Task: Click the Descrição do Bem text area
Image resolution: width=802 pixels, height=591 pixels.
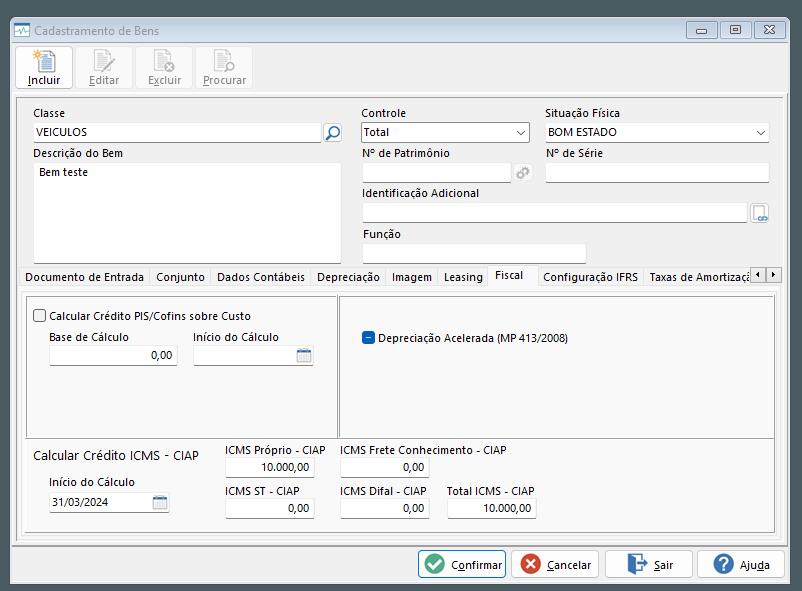Action: pos(187,212)
